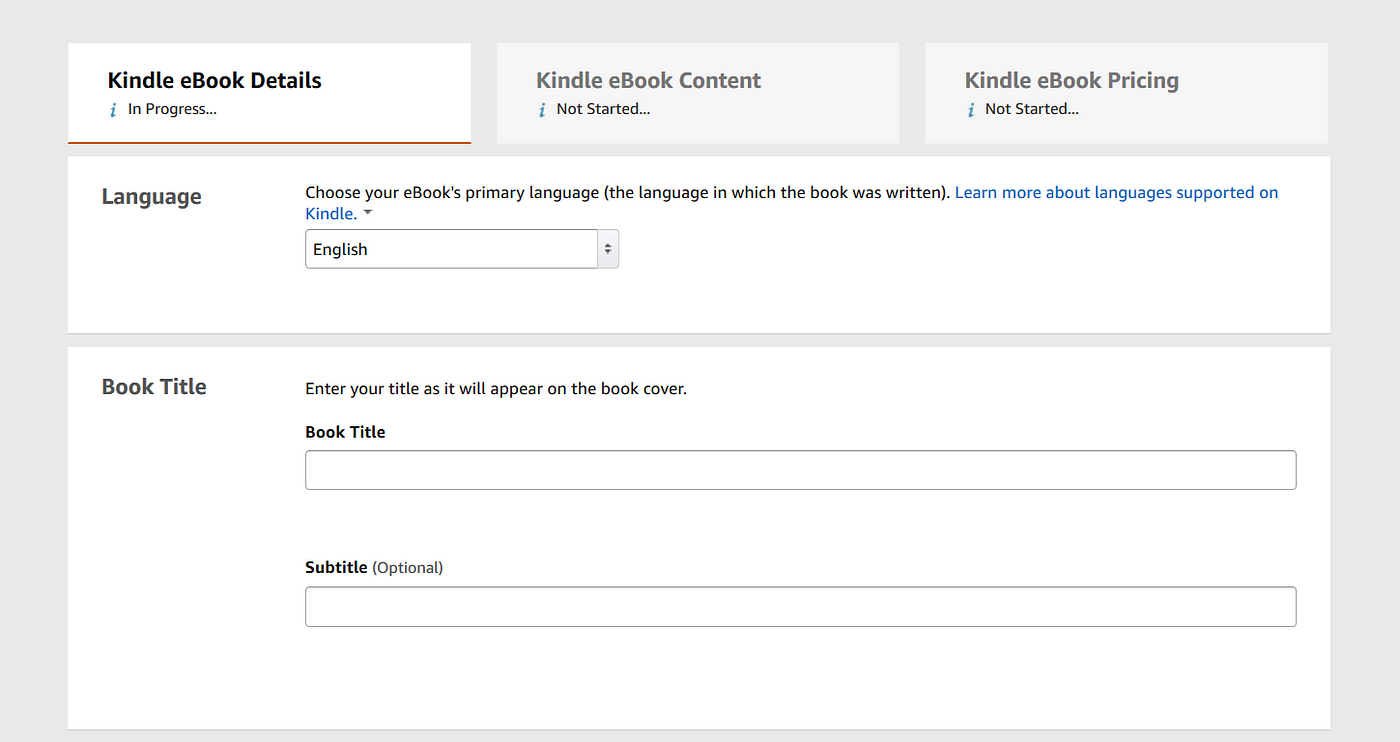The image size is (1400, 742).
Task: Open the Kindle eBook Details tab
Action: point(269,93)
